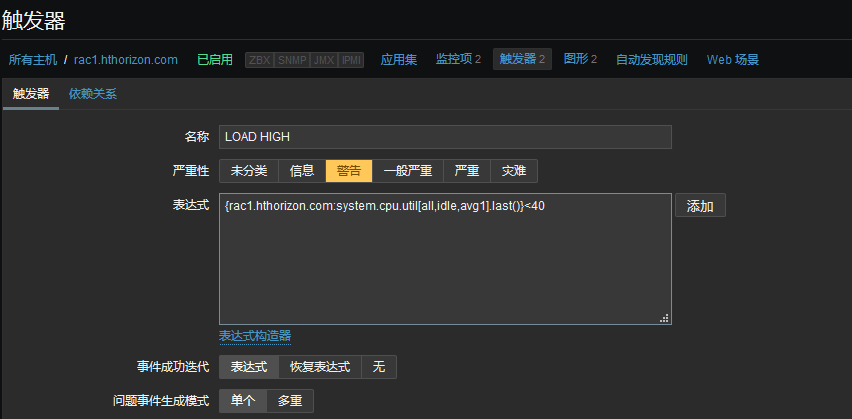The image size is (852, 419).
Task: Click the 添加 button beside expression
Action: (x=700, y=206)
